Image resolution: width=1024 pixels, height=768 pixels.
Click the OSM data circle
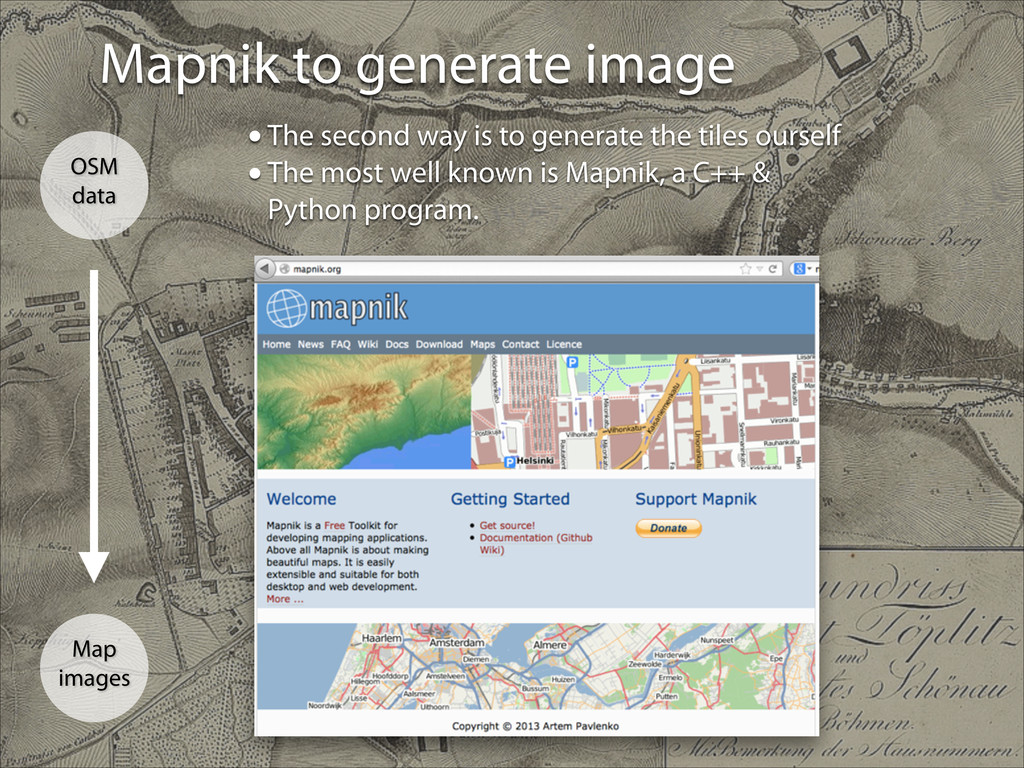tap(94, 185)
